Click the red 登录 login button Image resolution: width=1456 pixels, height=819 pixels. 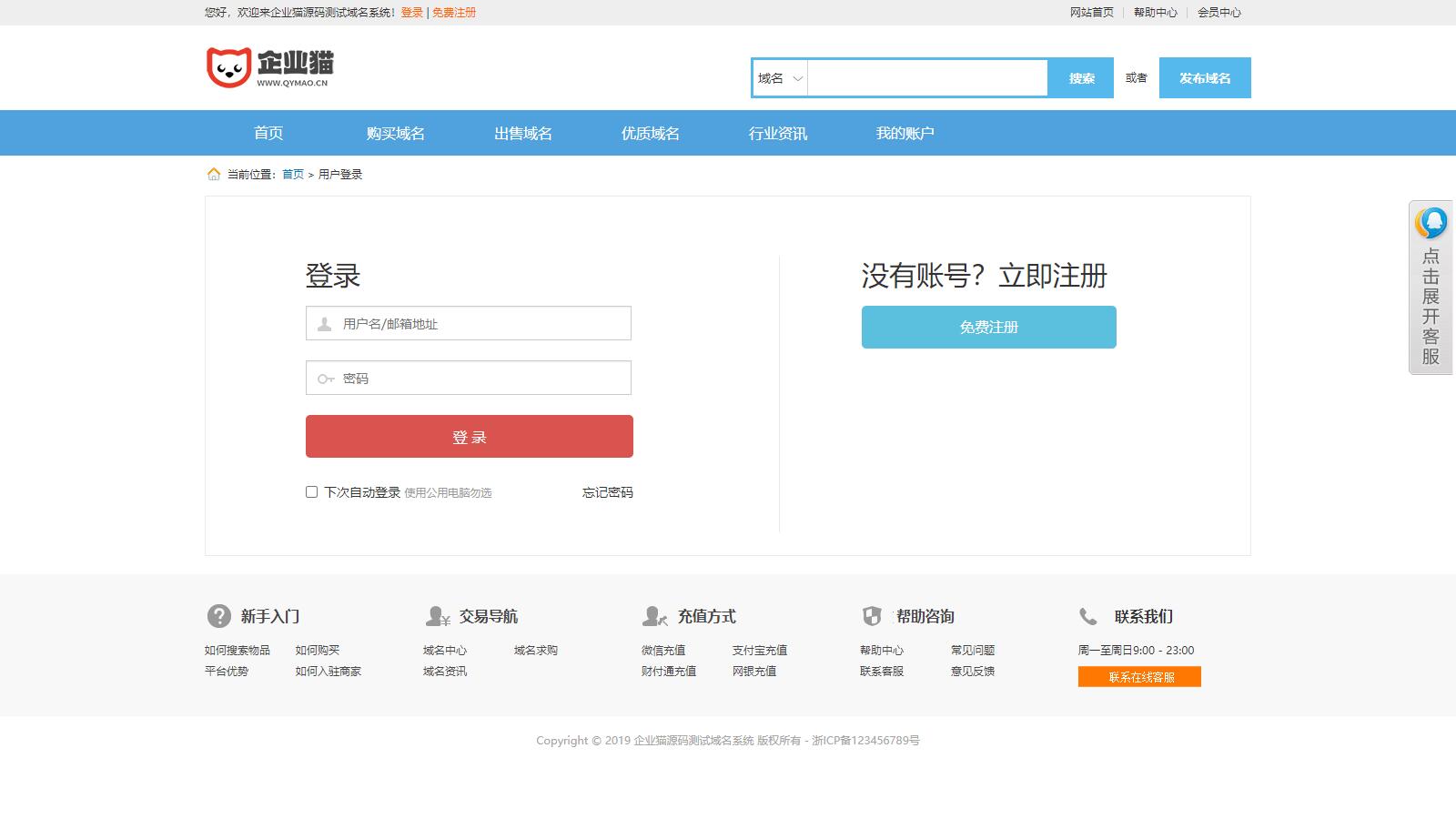tap(469, 436)
